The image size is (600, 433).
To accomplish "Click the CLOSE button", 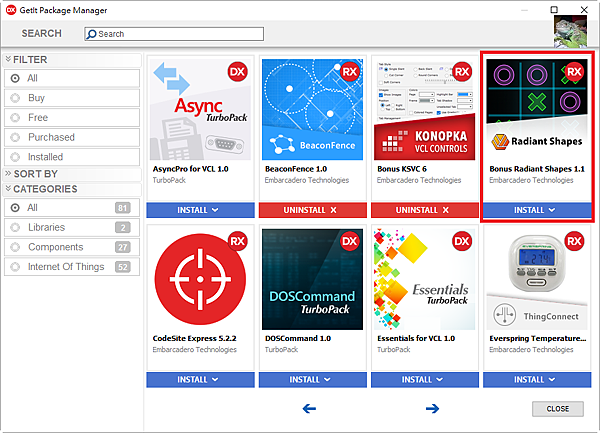I will coord(558,409).
